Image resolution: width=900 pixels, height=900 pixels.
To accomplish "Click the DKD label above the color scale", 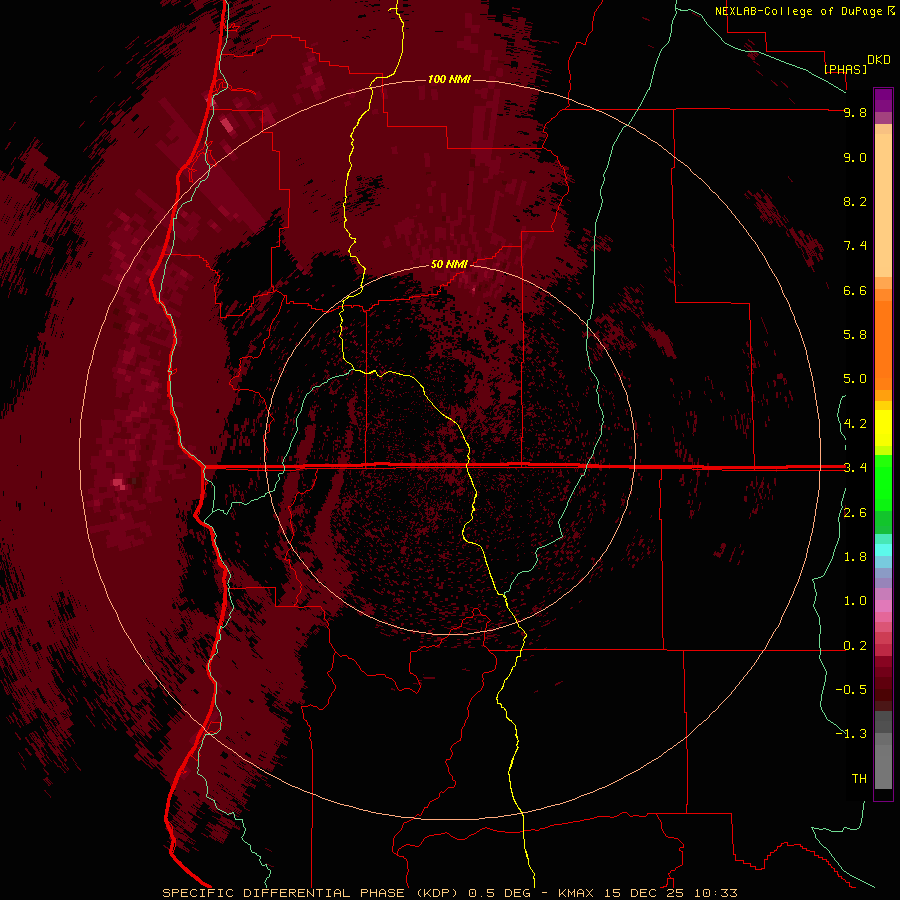I will (x=879, y=60).
